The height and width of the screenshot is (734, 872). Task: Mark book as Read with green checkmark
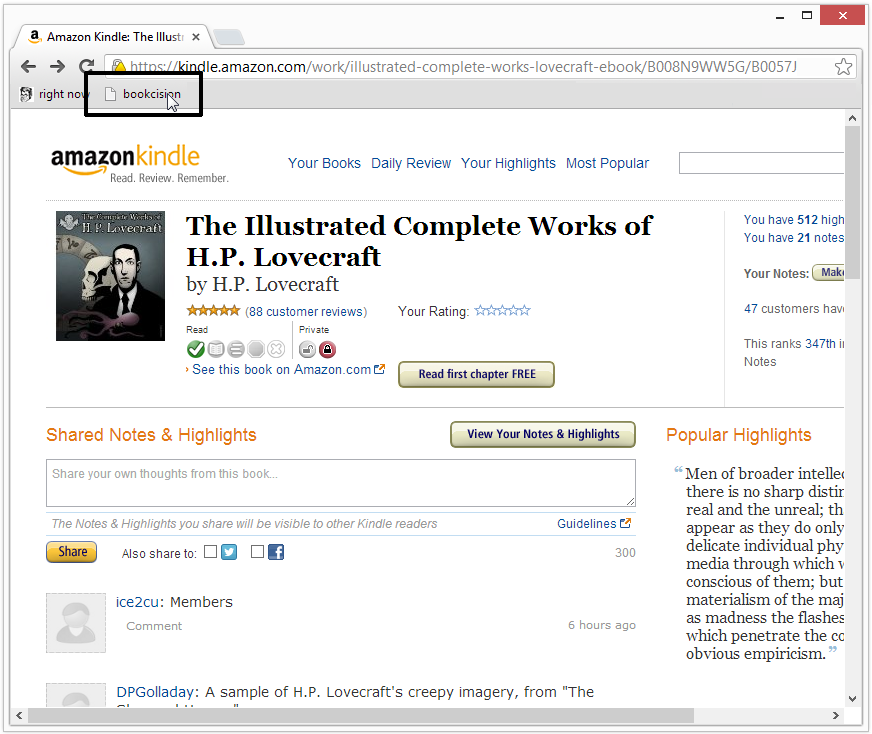point(196,349)
